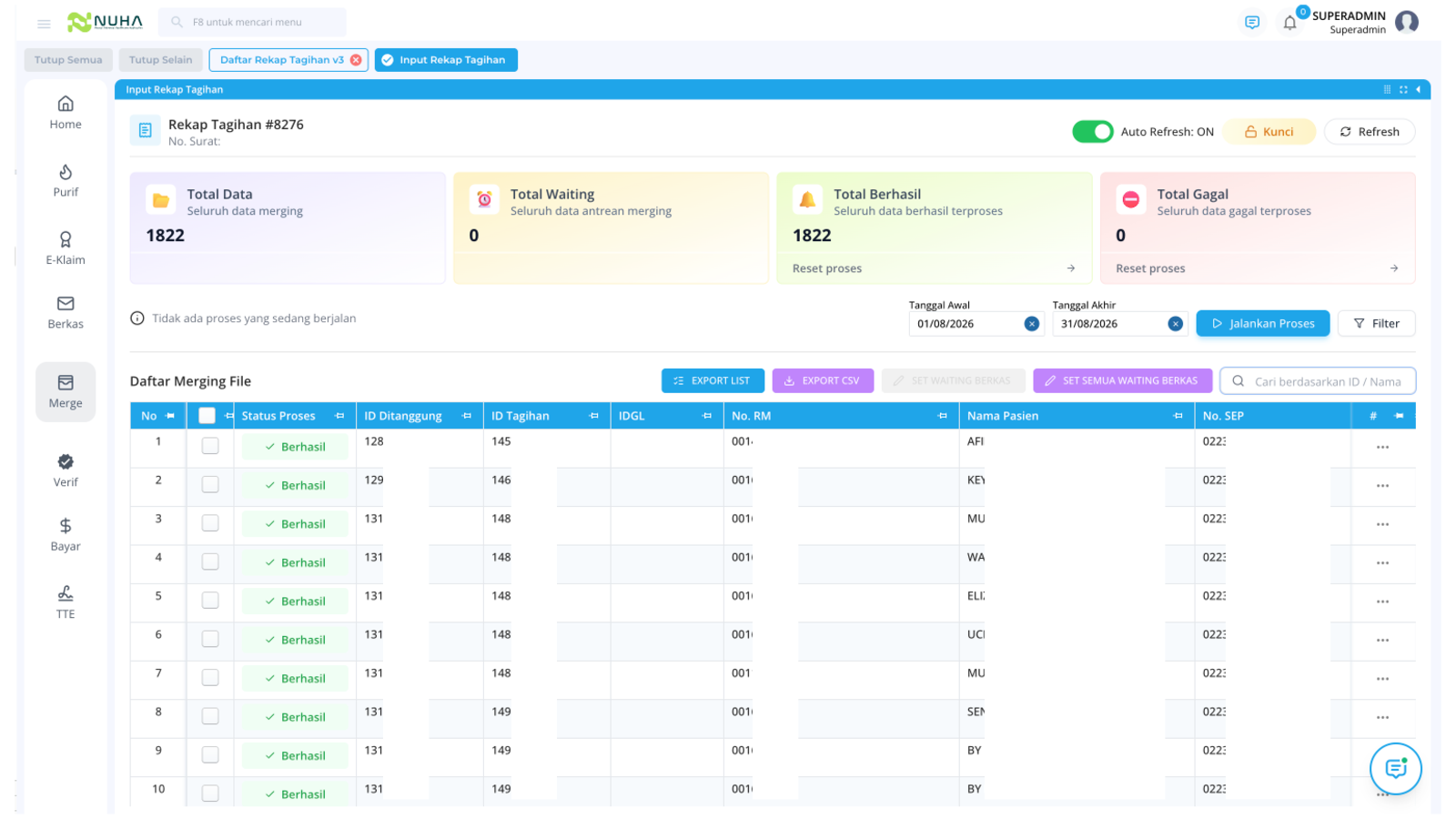Click the Kunci button
1456x819 pixels.
(x=1269, y=132)
